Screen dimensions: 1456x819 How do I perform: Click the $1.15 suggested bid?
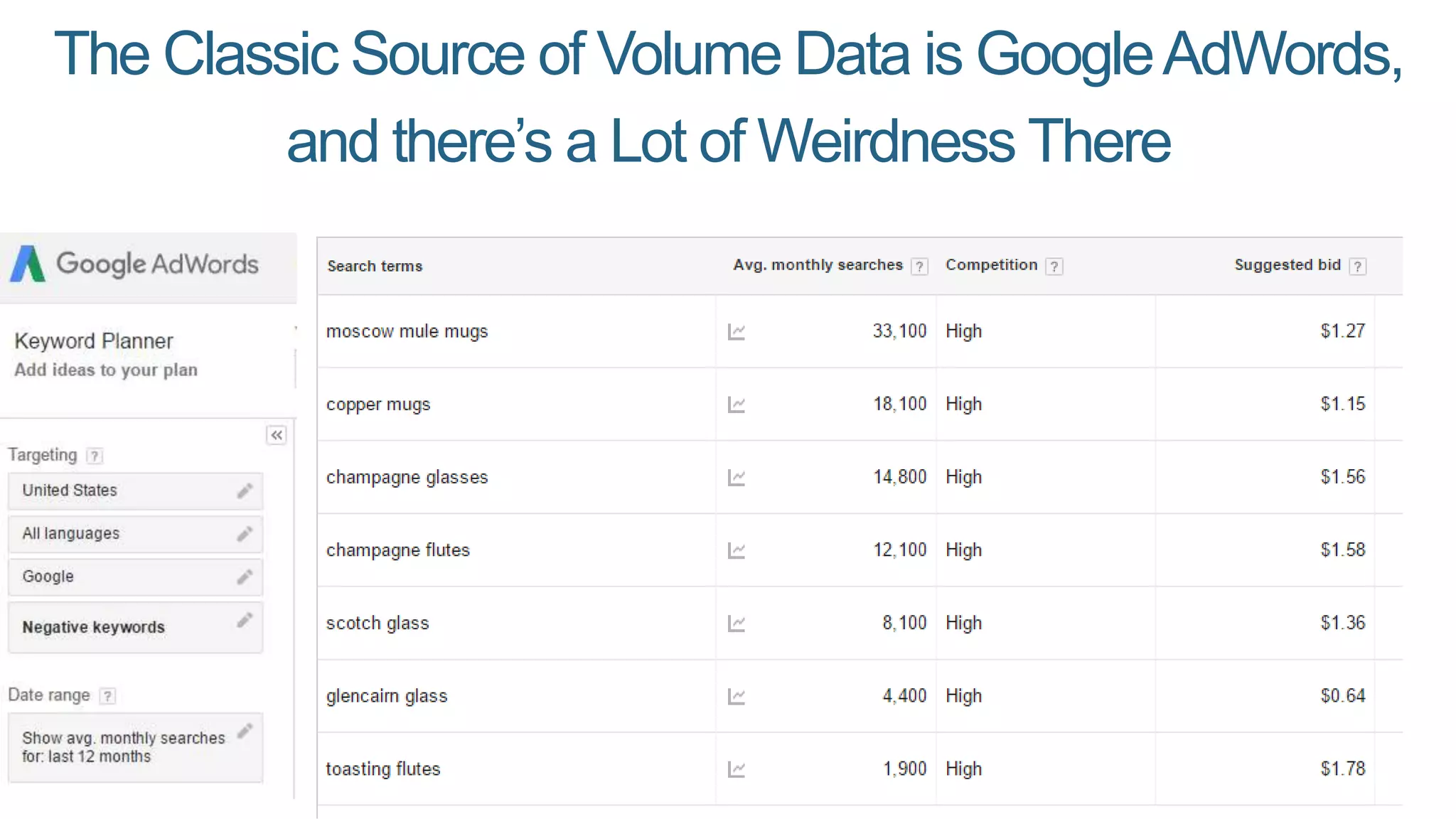[x=1343, y=405]
